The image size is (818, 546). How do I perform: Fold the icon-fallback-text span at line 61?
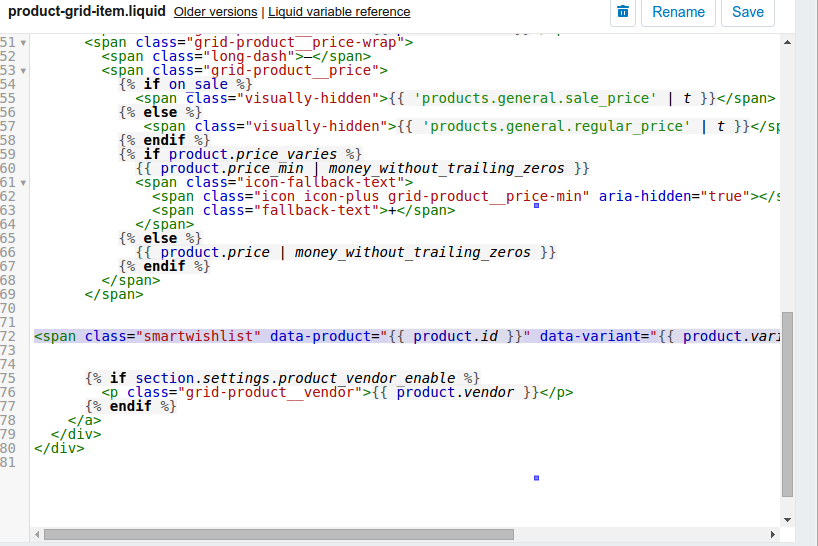[x=23, y=183]
